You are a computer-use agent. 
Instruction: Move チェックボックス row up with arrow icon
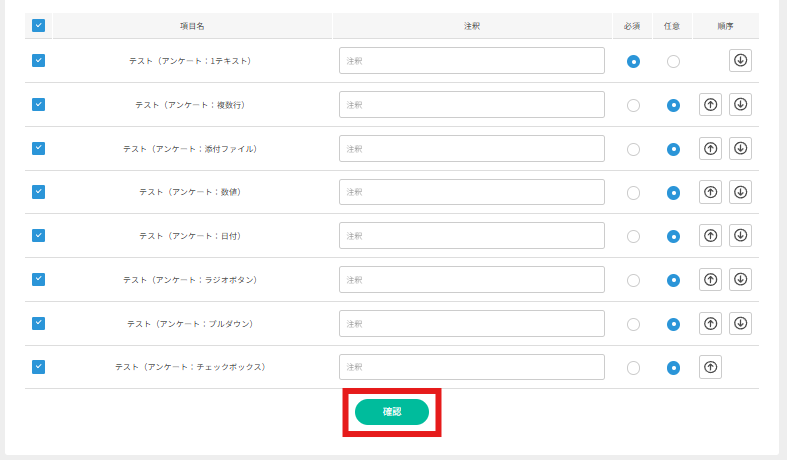(710, 367)
